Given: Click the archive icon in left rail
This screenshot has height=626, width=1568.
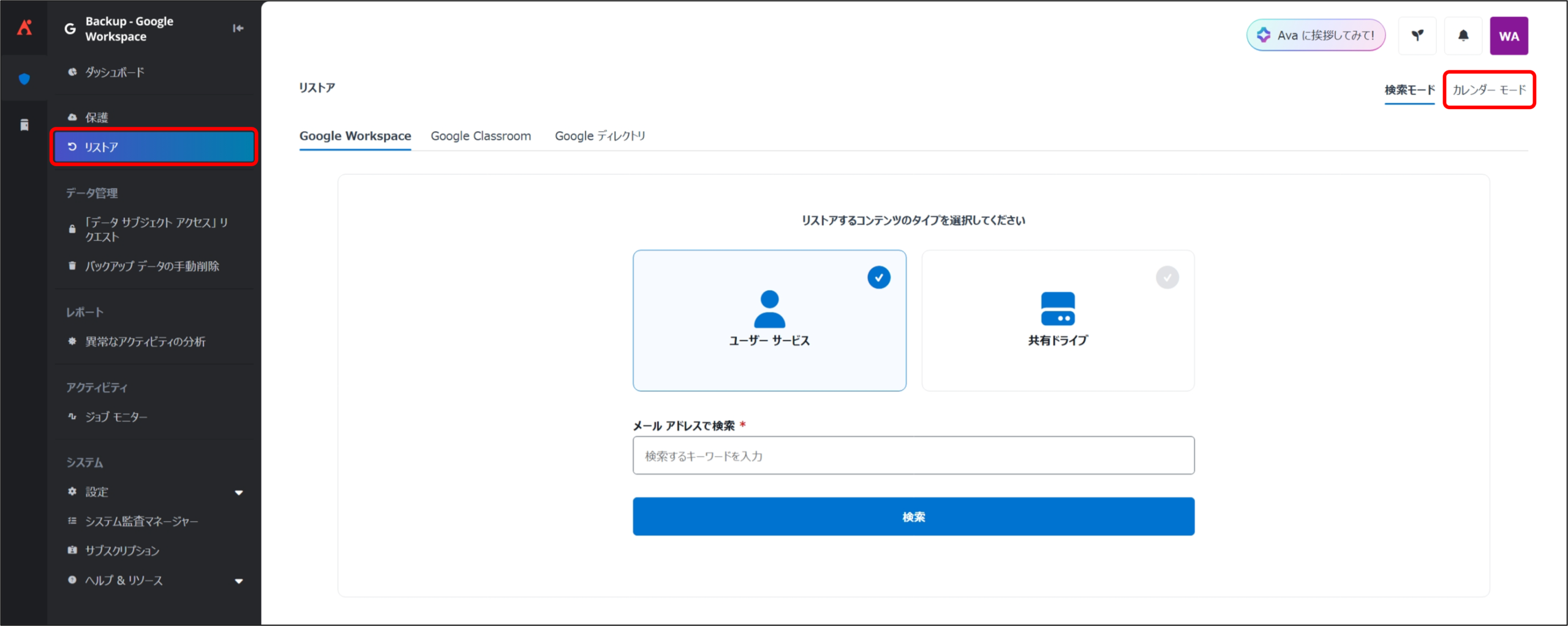Looking at the screenshot, I should pyautogui.click(x=24, y=125).
